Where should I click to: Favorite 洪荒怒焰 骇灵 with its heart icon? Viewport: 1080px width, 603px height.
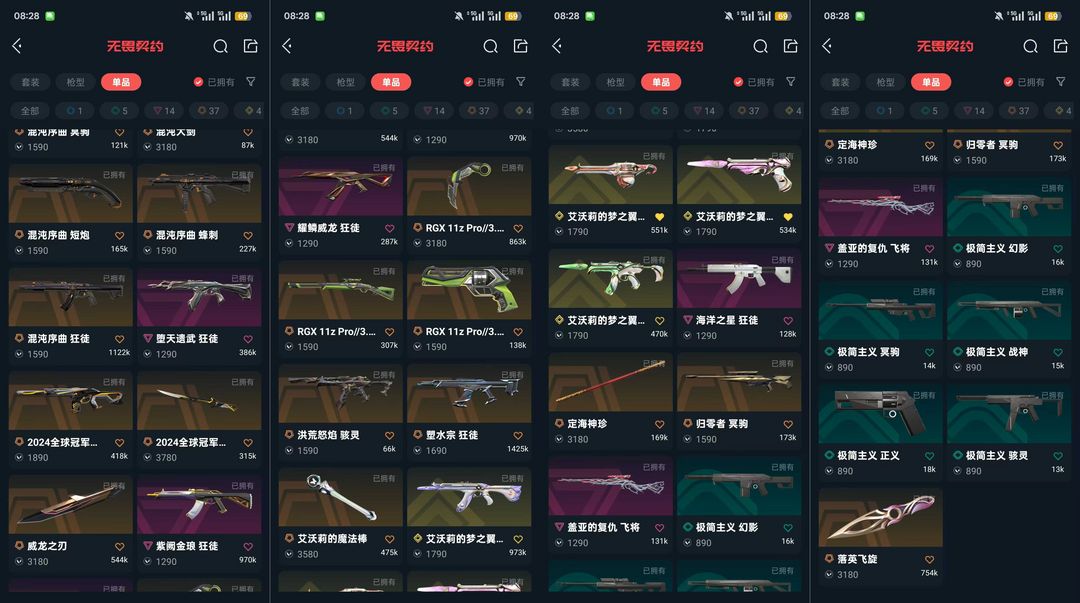point(389,436)
